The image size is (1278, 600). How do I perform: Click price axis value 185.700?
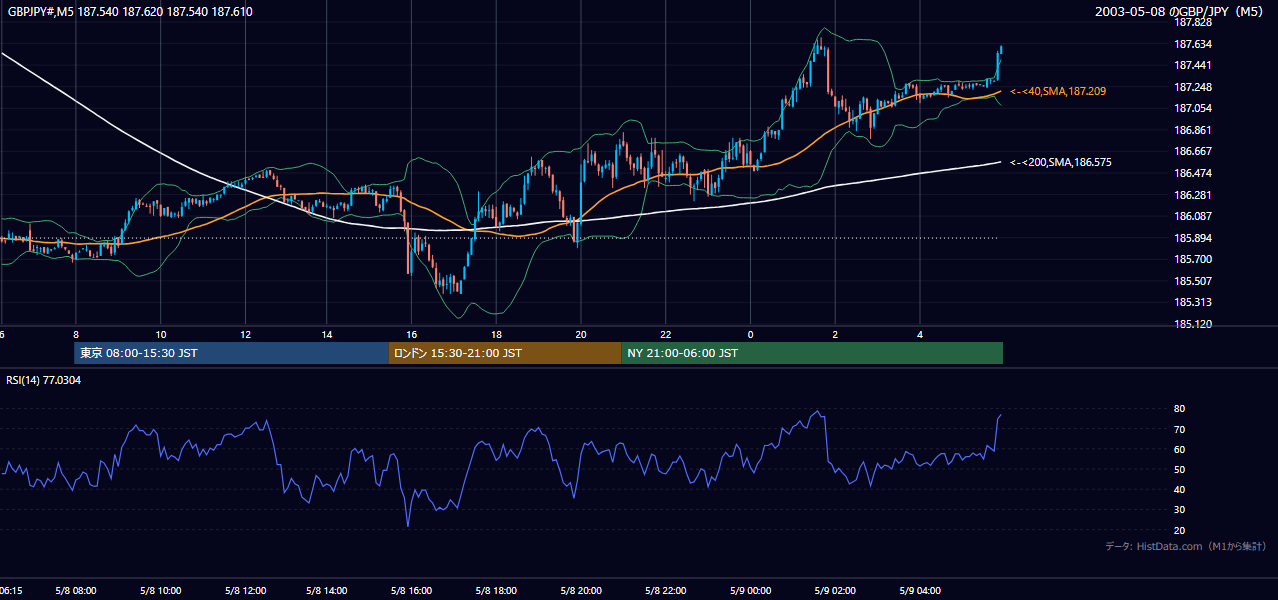pos(1192,259)
